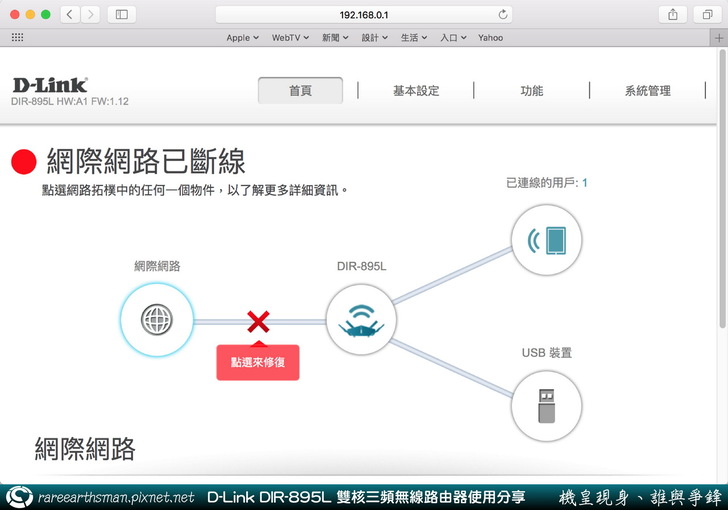This screenshot has width=728, height=510.
Task: Go back with Safari back arrow
Action: pyautogui.click(x=70, y=15)
